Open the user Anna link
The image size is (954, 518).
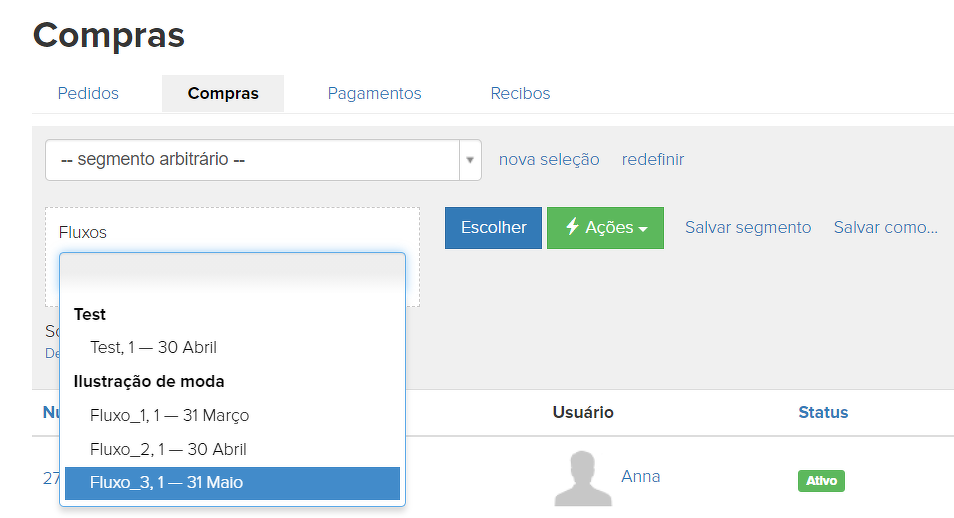[640, 476]
